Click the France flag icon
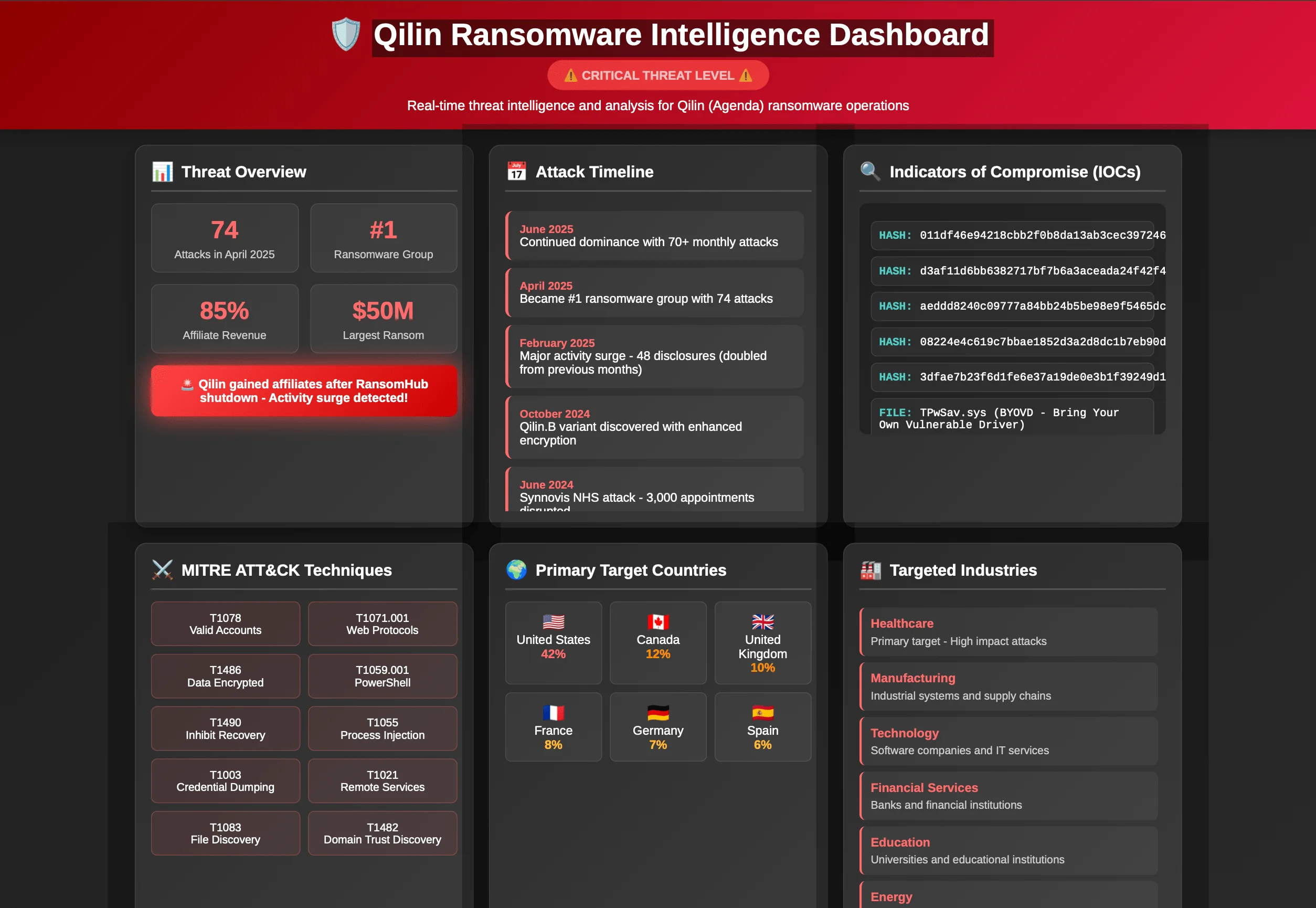The image size is (1316, 908). point(554,713)
